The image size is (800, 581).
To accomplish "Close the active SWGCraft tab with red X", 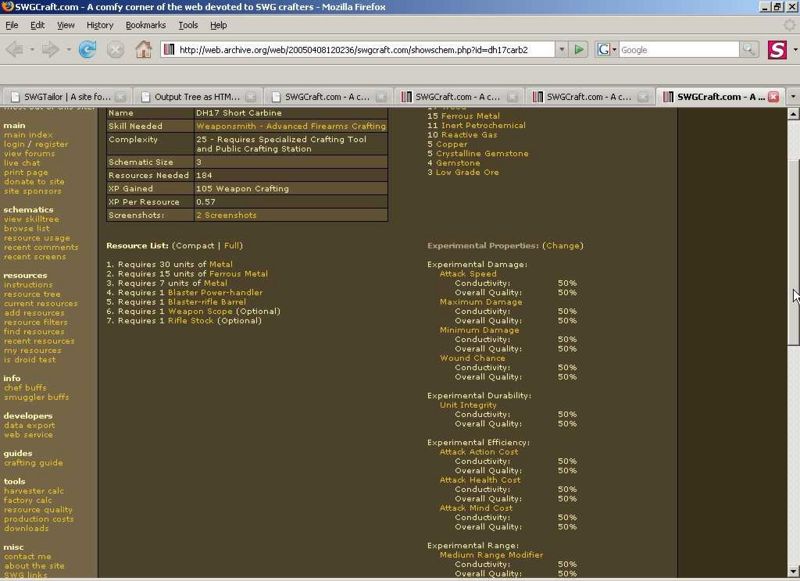I will coord(772,97).
